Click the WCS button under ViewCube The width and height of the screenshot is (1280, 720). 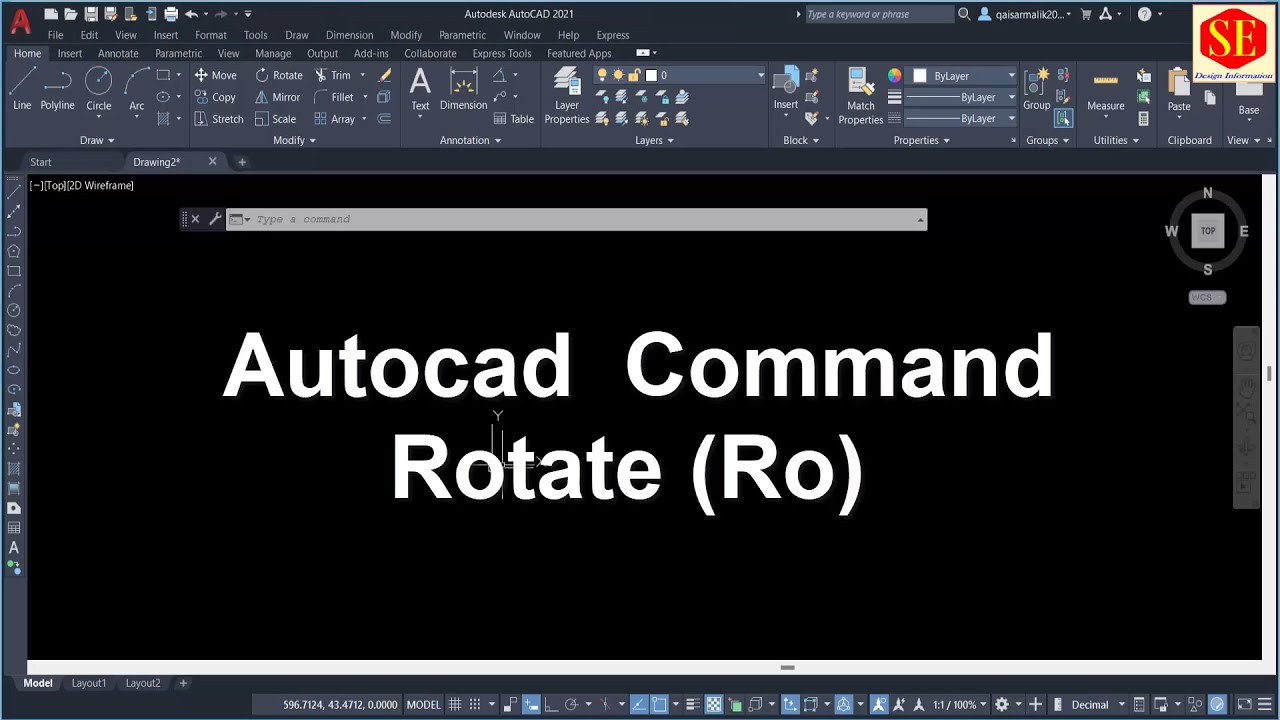(1207, 297)
